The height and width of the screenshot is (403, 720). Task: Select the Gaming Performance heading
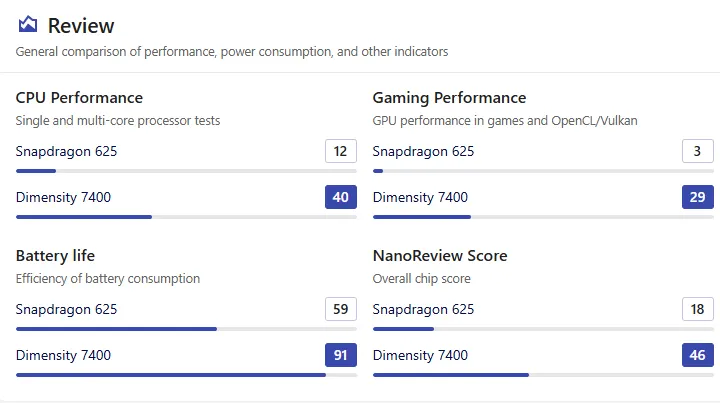pos(449,98)
